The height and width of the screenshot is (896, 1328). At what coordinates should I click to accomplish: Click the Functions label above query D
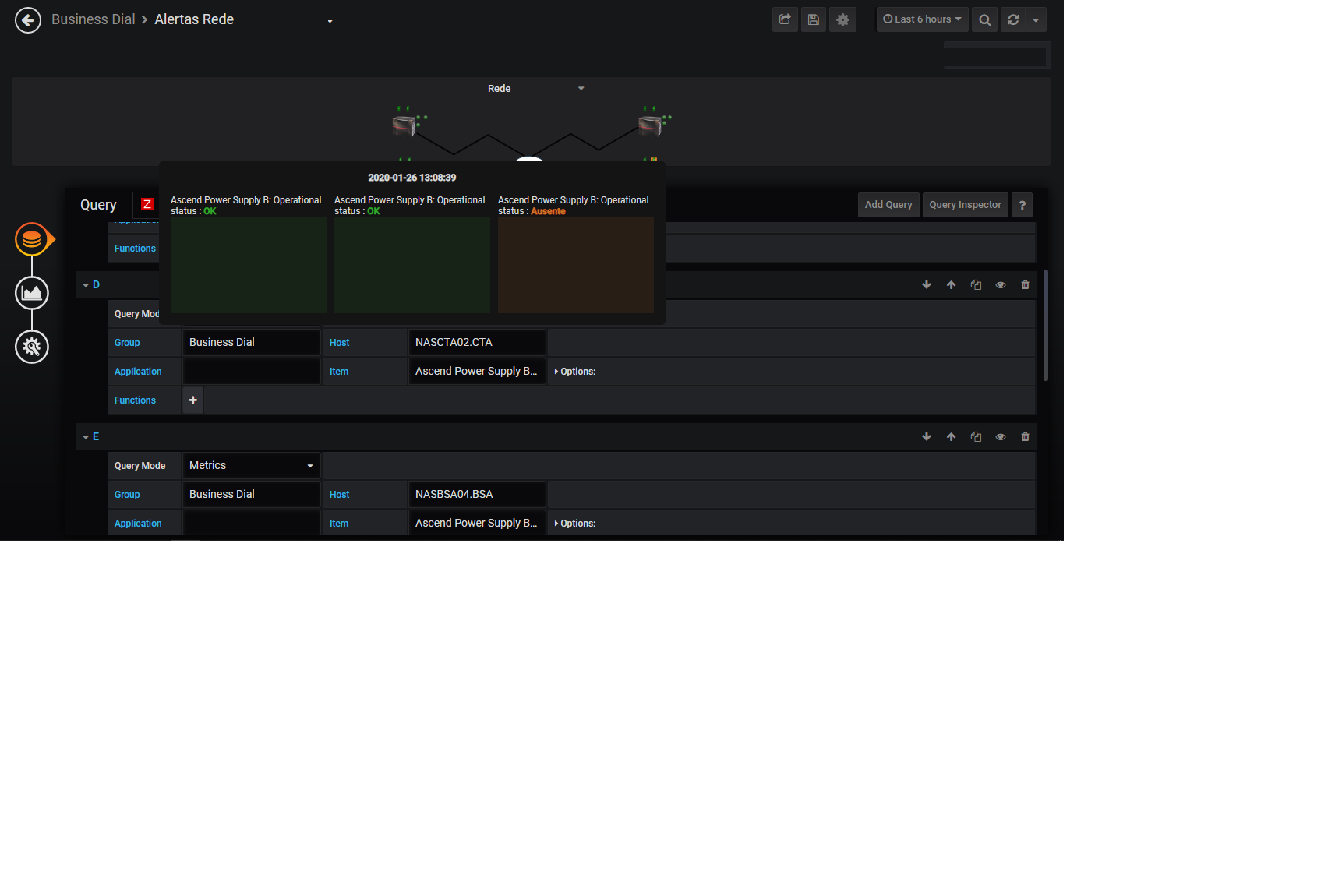pos(135,249)
